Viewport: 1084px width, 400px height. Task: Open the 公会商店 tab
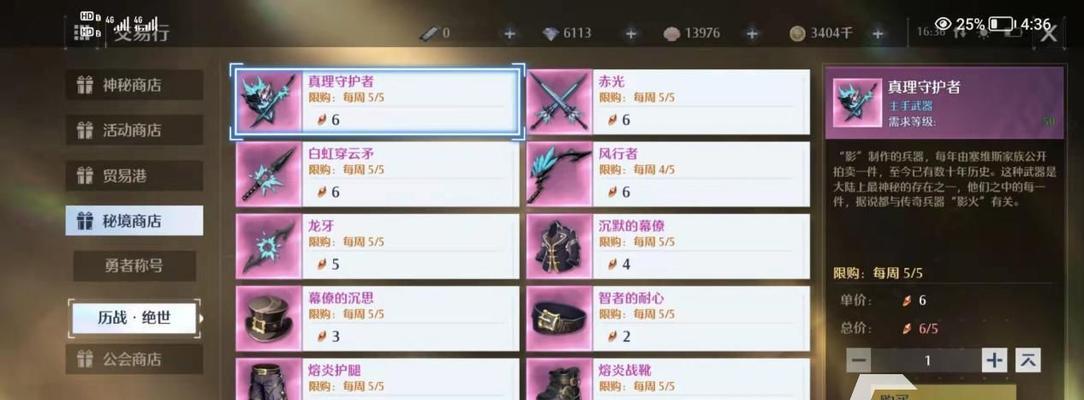point(134,359)
